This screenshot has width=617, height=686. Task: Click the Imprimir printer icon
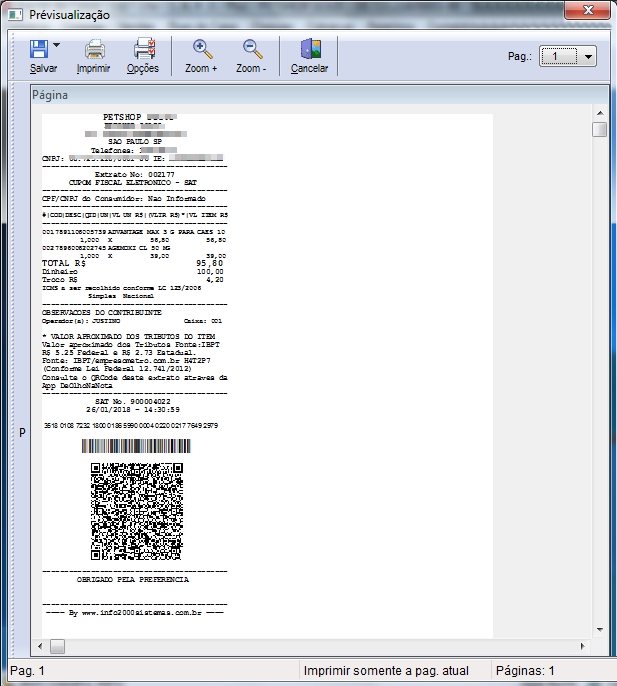95,49
